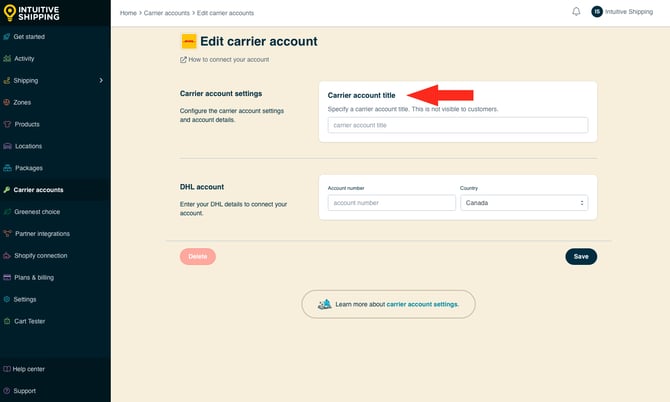
Task: Open the Zones menu item
Action: pos(22,102)
